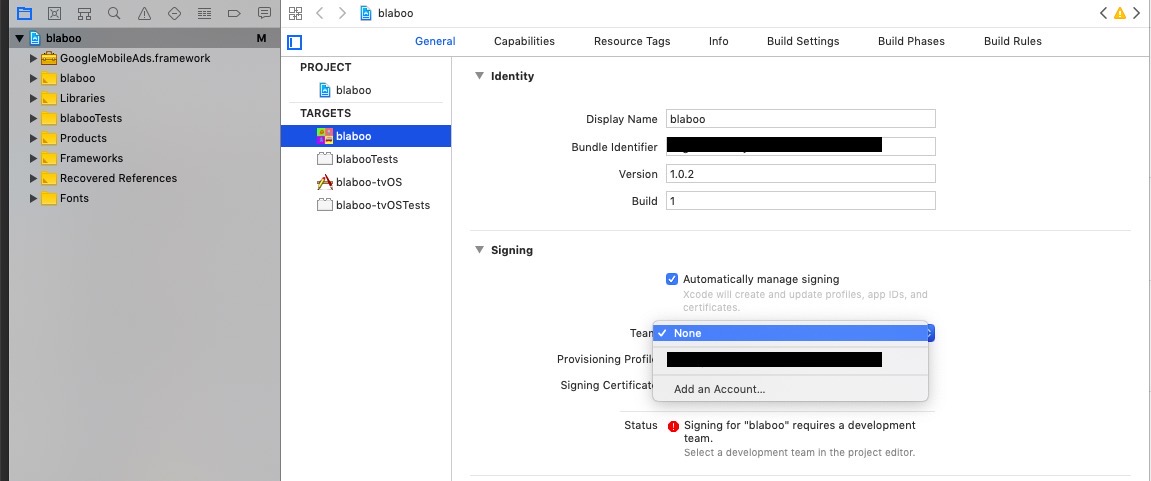Open the Report navigator speech bubble
Screen dimensions: 1151x481
coord(264,13)
